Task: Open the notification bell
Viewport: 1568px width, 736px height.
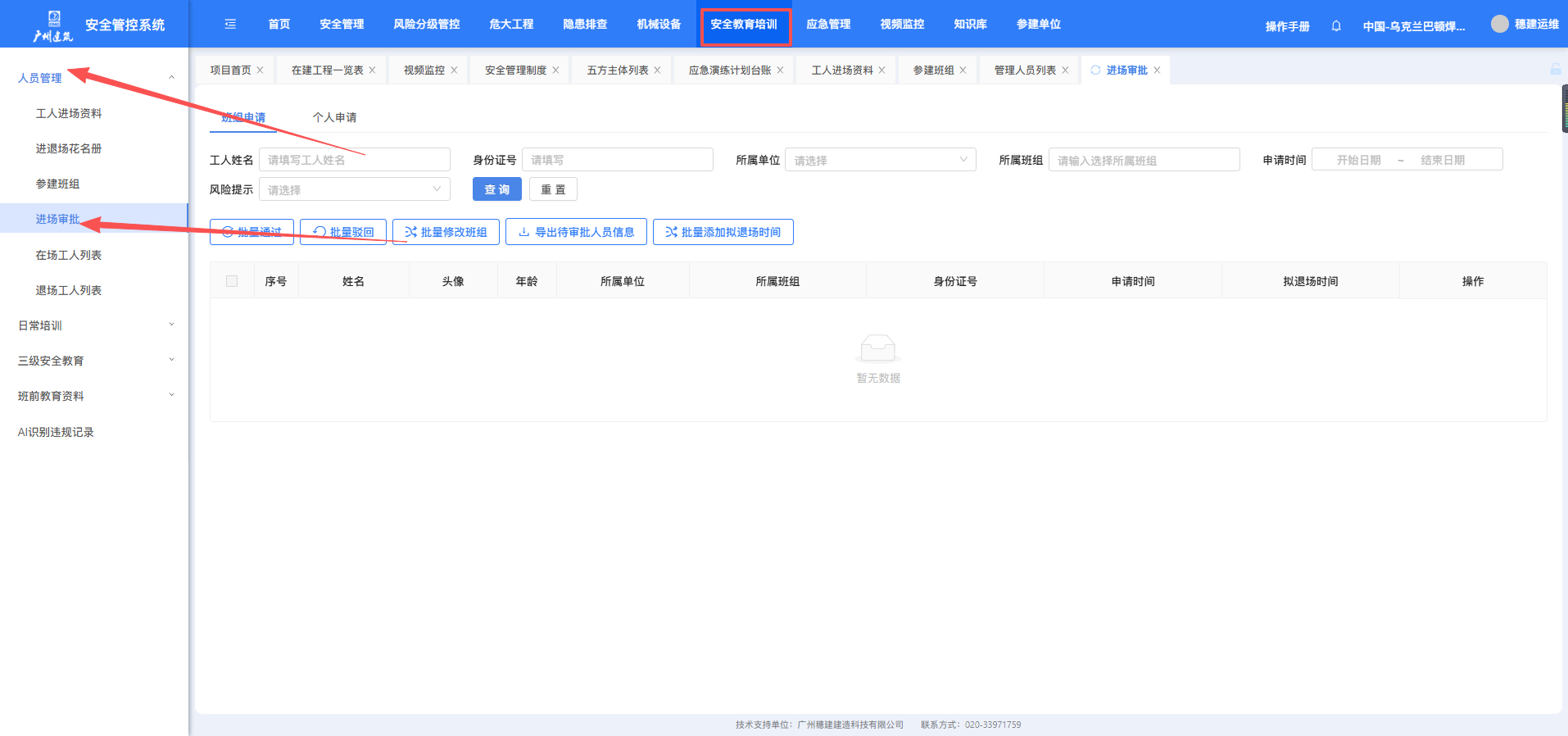Action: pos(1336,26)
